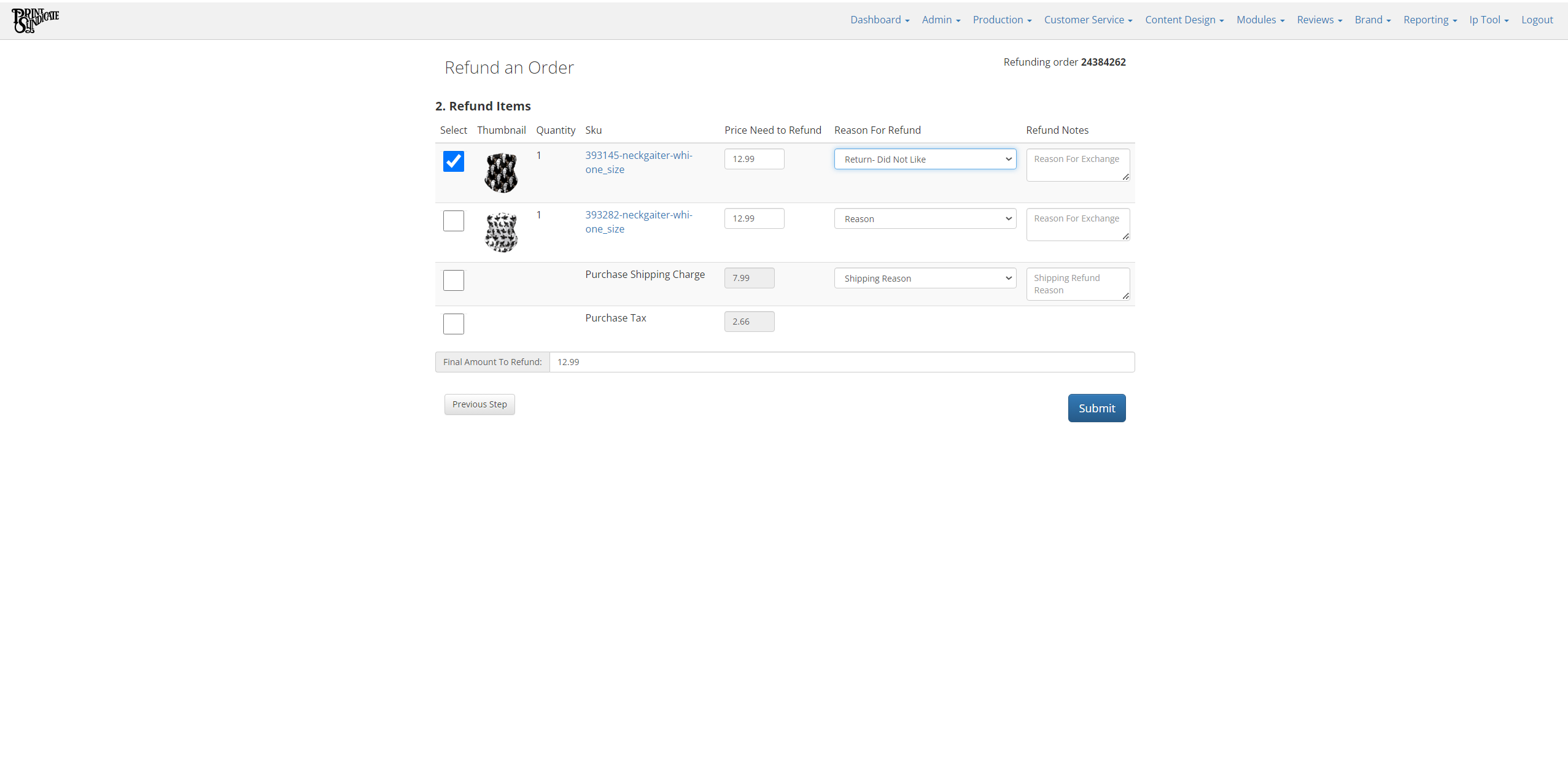
Task: Click the black neck gaiter thumbnail
Action: tap(501, 173)
